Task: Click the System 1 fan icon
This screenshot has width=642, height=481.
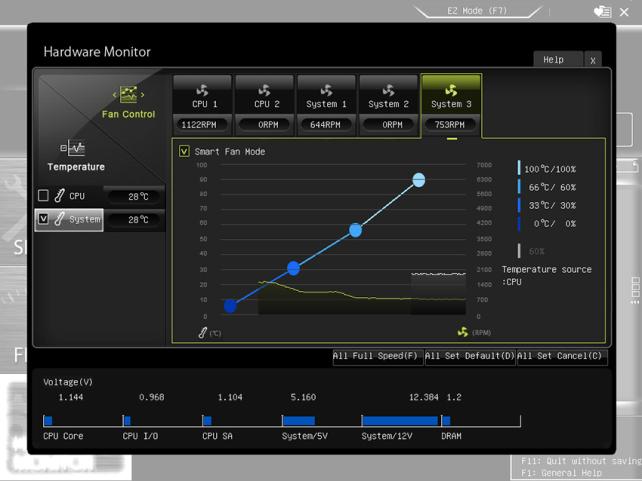Action: (x=327, y=90)
